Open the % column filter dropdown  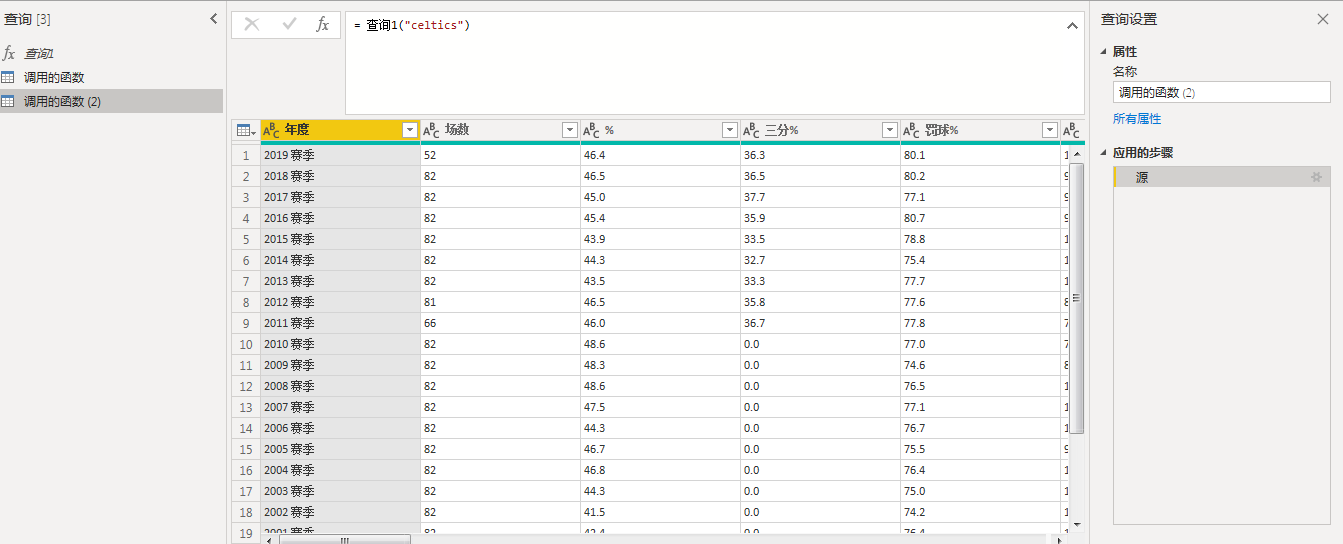click(x=729, y=130)
